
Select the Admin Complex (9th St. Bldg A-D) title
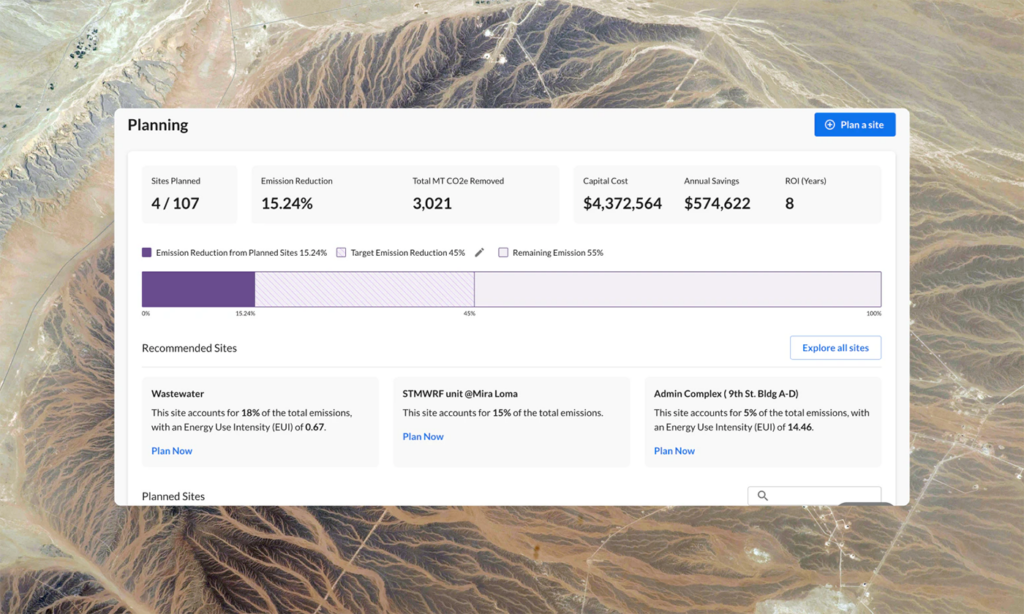tap(726, 394)
